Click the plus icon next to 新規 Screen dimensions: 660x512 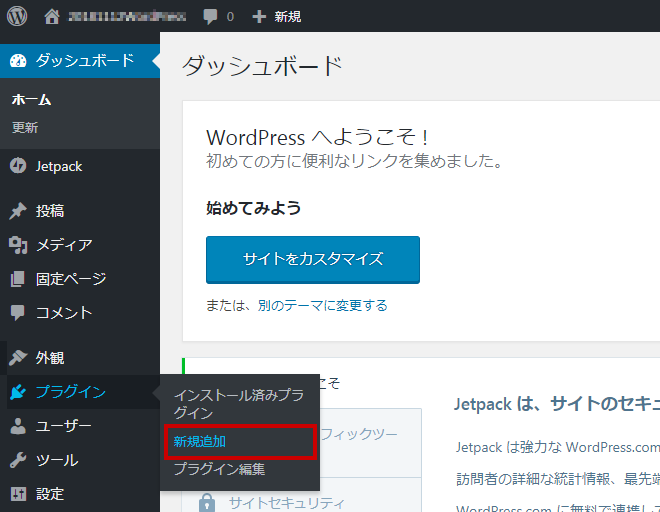[x=259, y=17]
